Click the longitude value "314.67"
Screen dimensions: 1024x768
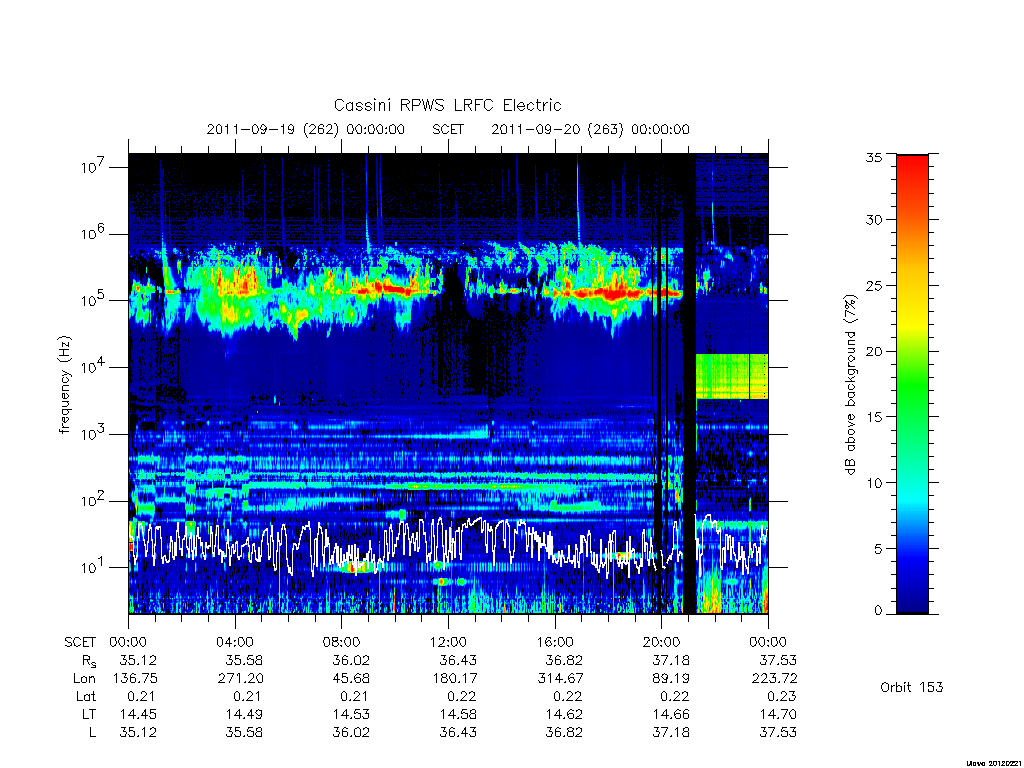tap(560, 679)
